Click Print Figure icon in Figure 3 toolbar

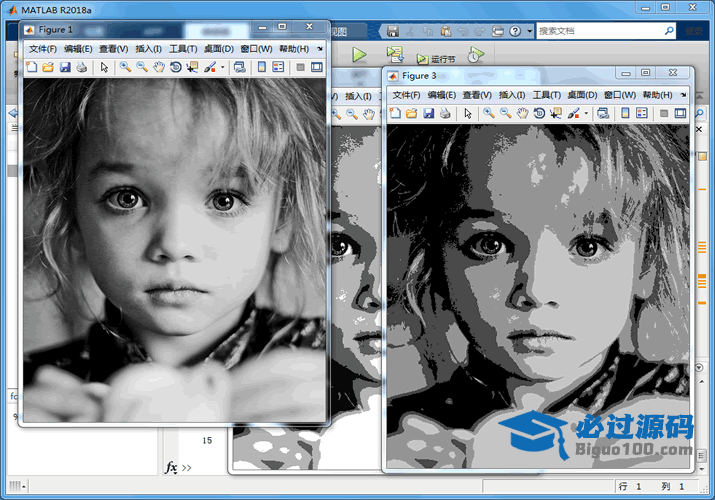click(445, 113)
